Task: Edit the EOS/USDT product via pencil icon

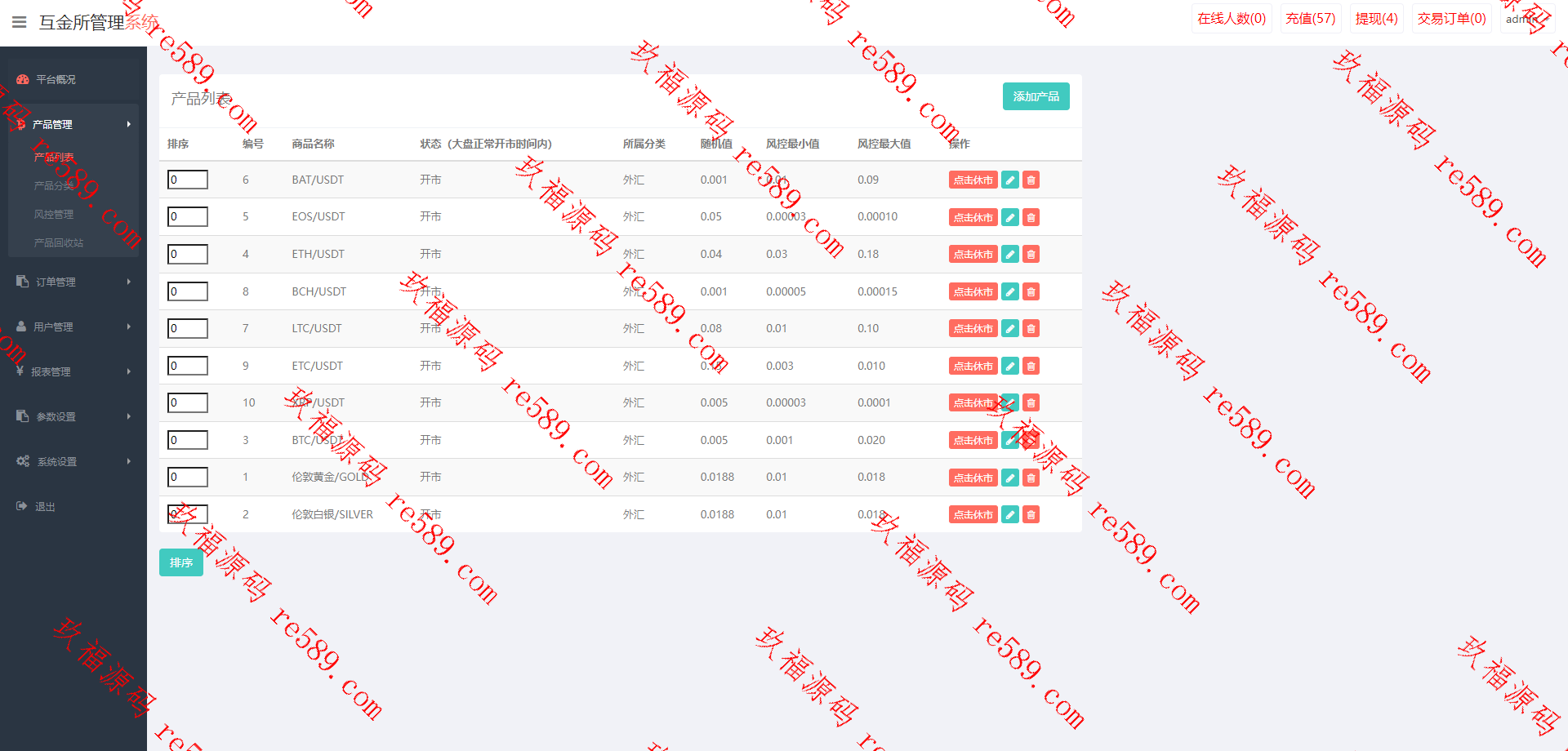Action: pos(1010,217)
